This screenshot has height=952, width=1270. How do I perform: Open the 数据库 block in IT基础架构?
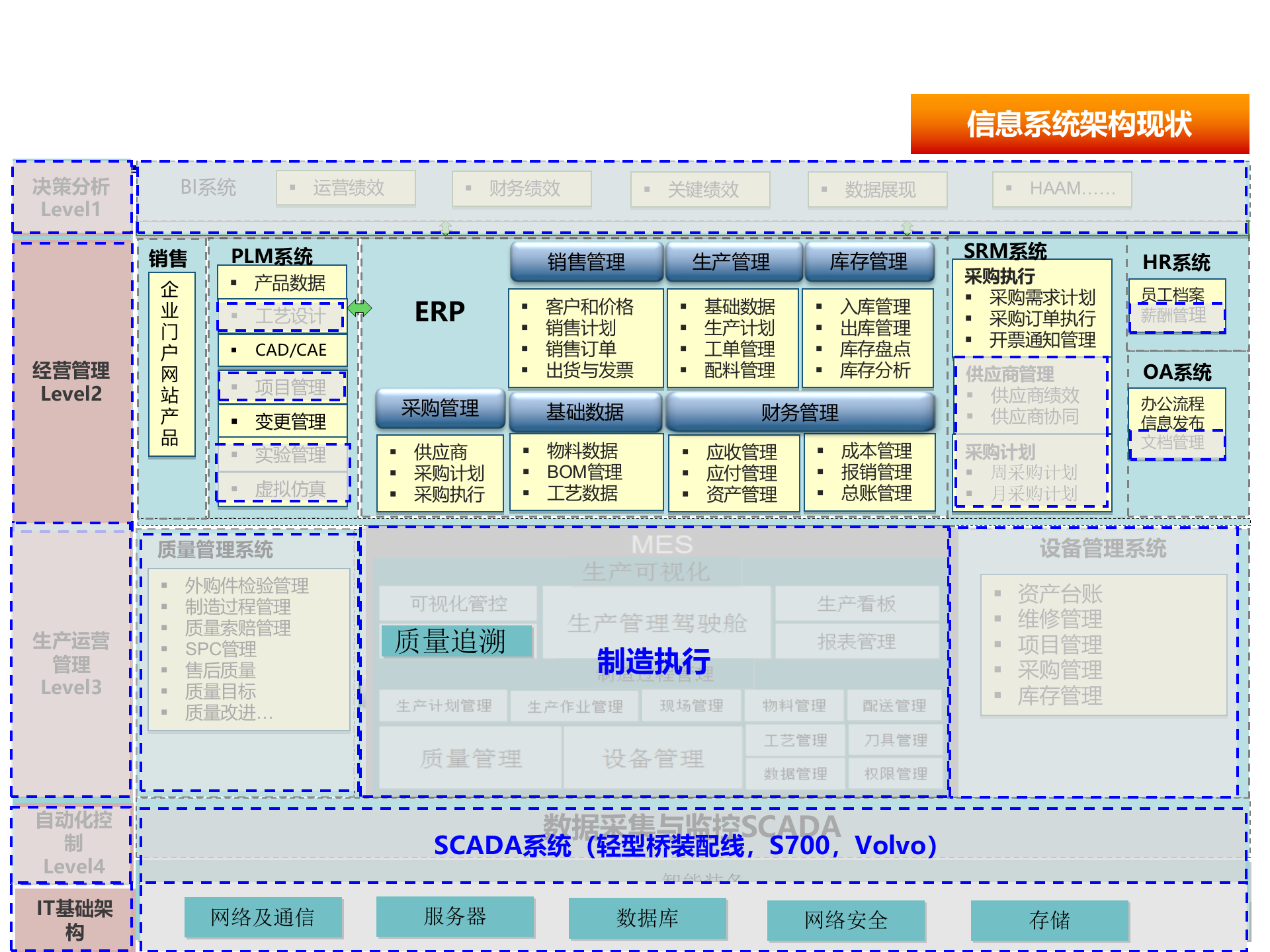tap(648, 918)
